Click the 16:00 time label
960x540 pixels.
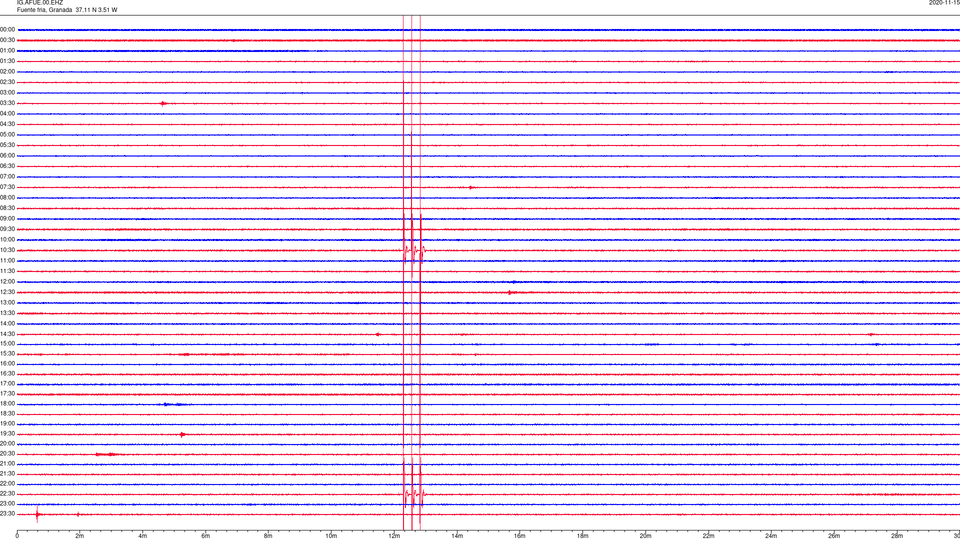7,364
